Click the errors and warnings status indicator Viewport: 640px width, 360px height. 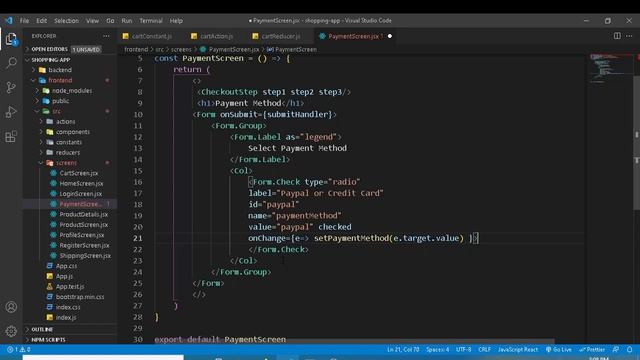pyautogui.click(x=19, y=349)
